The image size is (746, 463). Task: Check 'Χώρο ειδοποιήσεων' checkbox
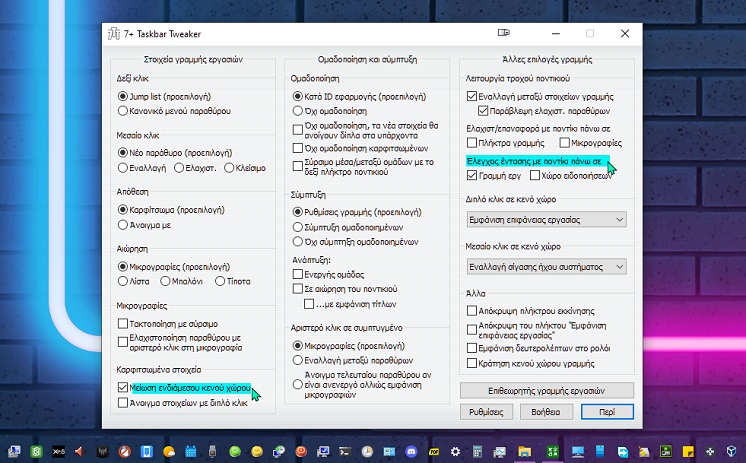pos(535,176)
